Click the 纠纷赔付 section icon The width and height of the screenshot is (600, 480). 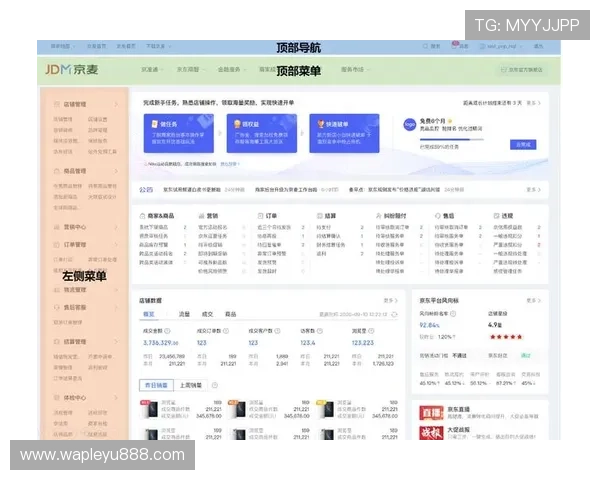click(x=378, y=216)
